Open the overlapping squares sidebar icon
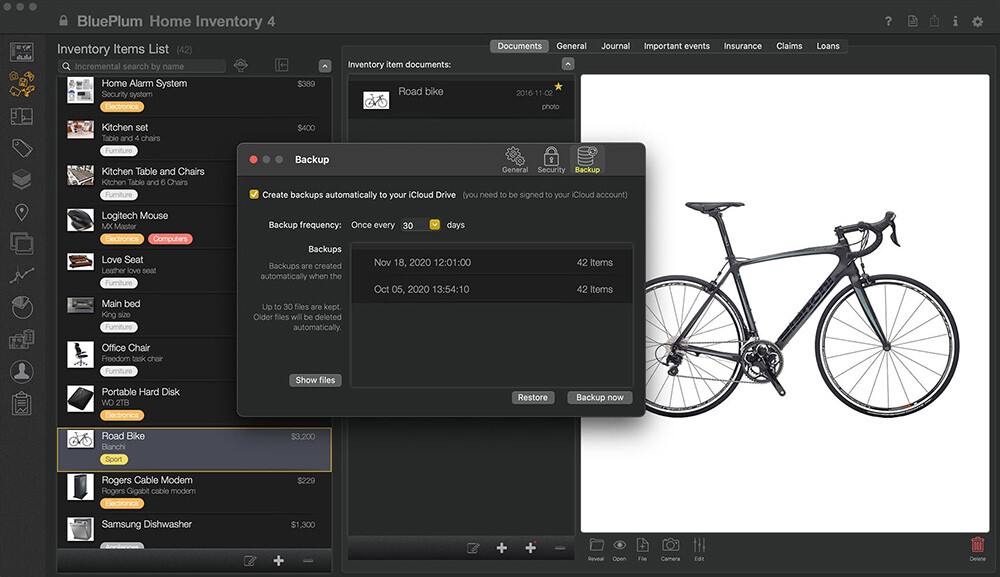The height and width of the screenshot is (577, 1000). pyautogui.click(x=22, y=244)
